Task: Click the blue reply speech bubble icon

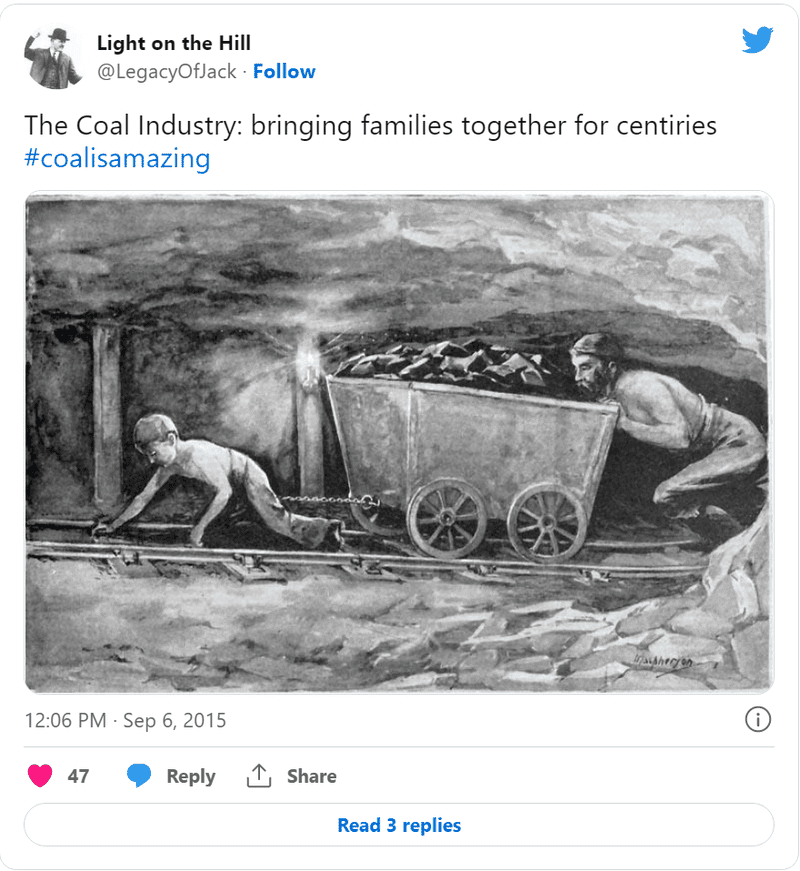Action: tap(139, 775)
